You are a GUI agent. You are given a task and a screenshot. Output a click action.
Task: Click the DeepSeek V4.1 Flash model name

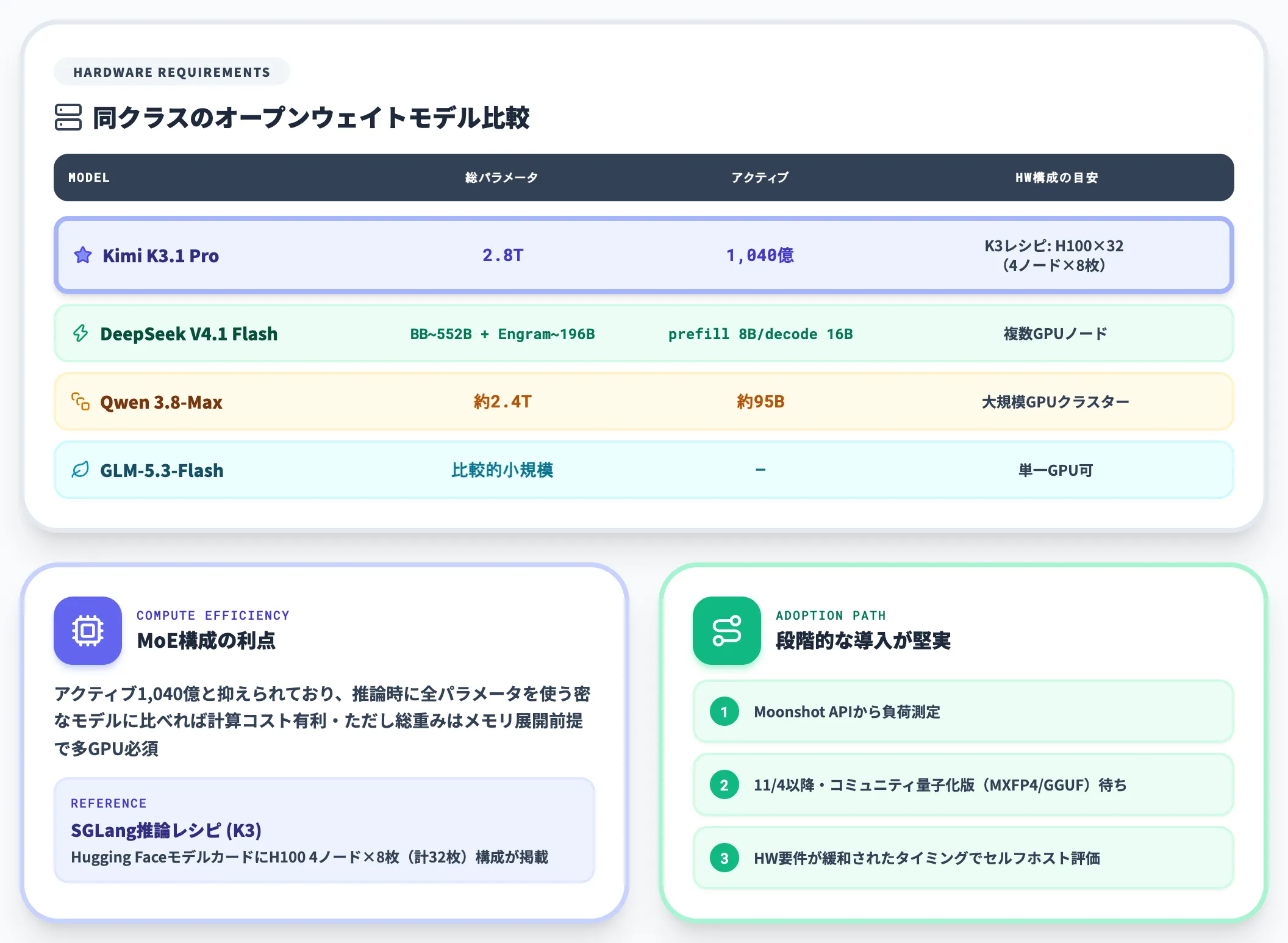pyautogui.click(x=189, y=334)
